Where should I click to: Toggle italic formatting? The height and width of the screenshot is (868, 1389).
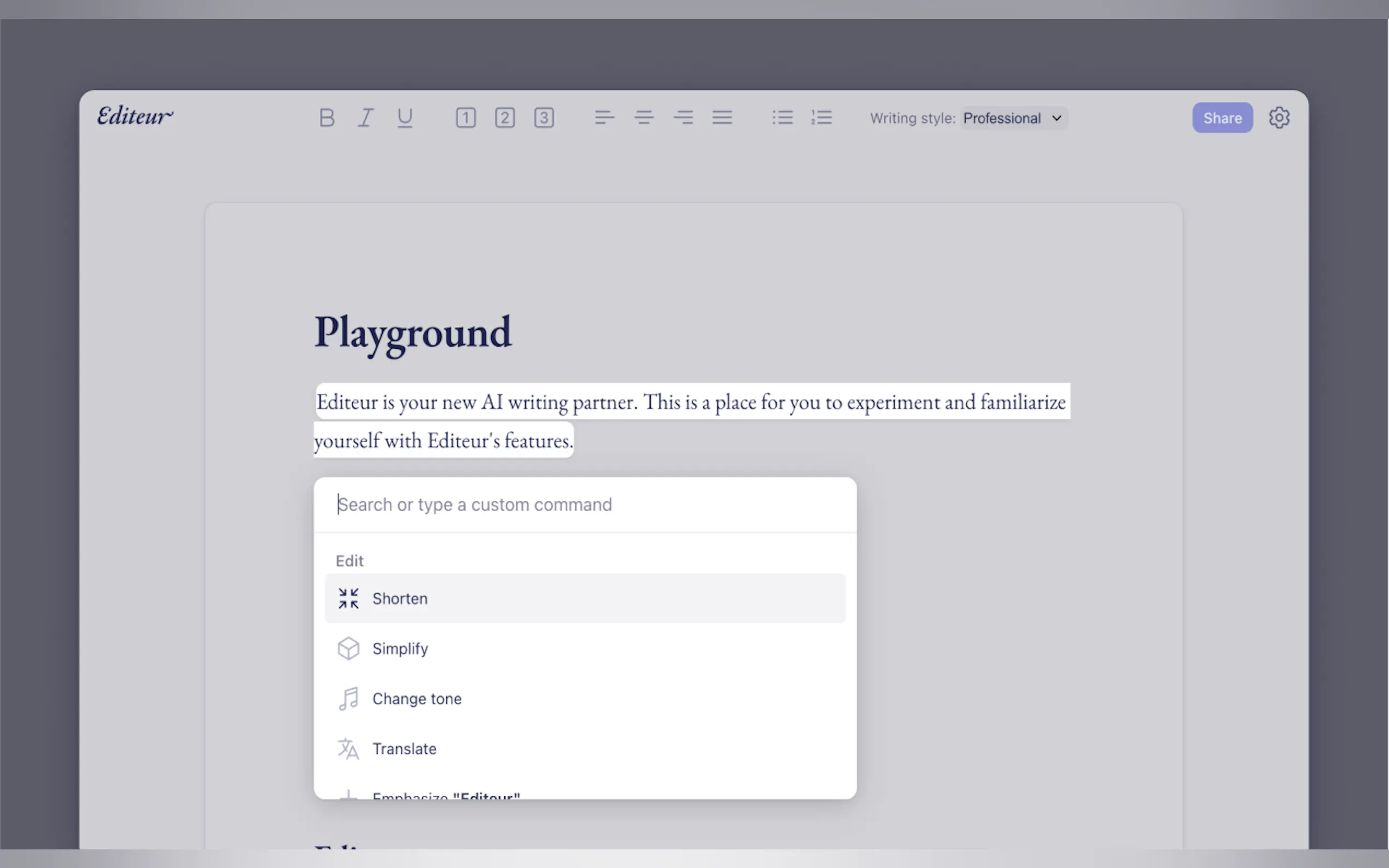(x=366, y=118)
